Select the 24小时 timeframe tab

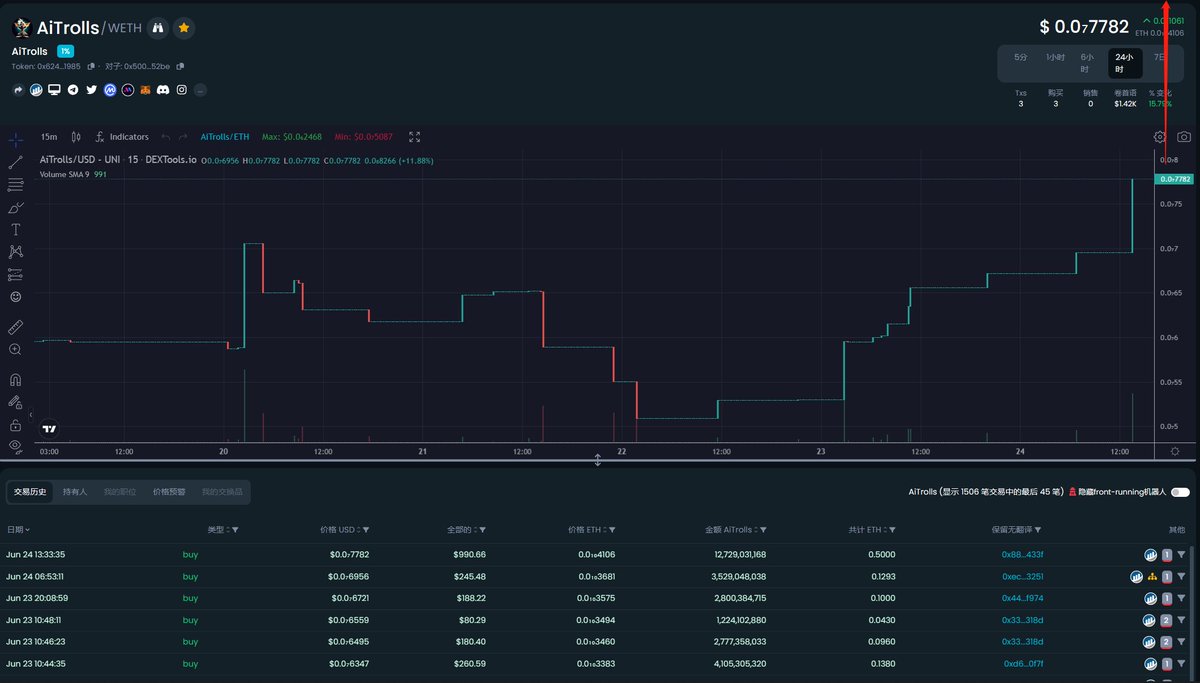tap(1124, 63)
